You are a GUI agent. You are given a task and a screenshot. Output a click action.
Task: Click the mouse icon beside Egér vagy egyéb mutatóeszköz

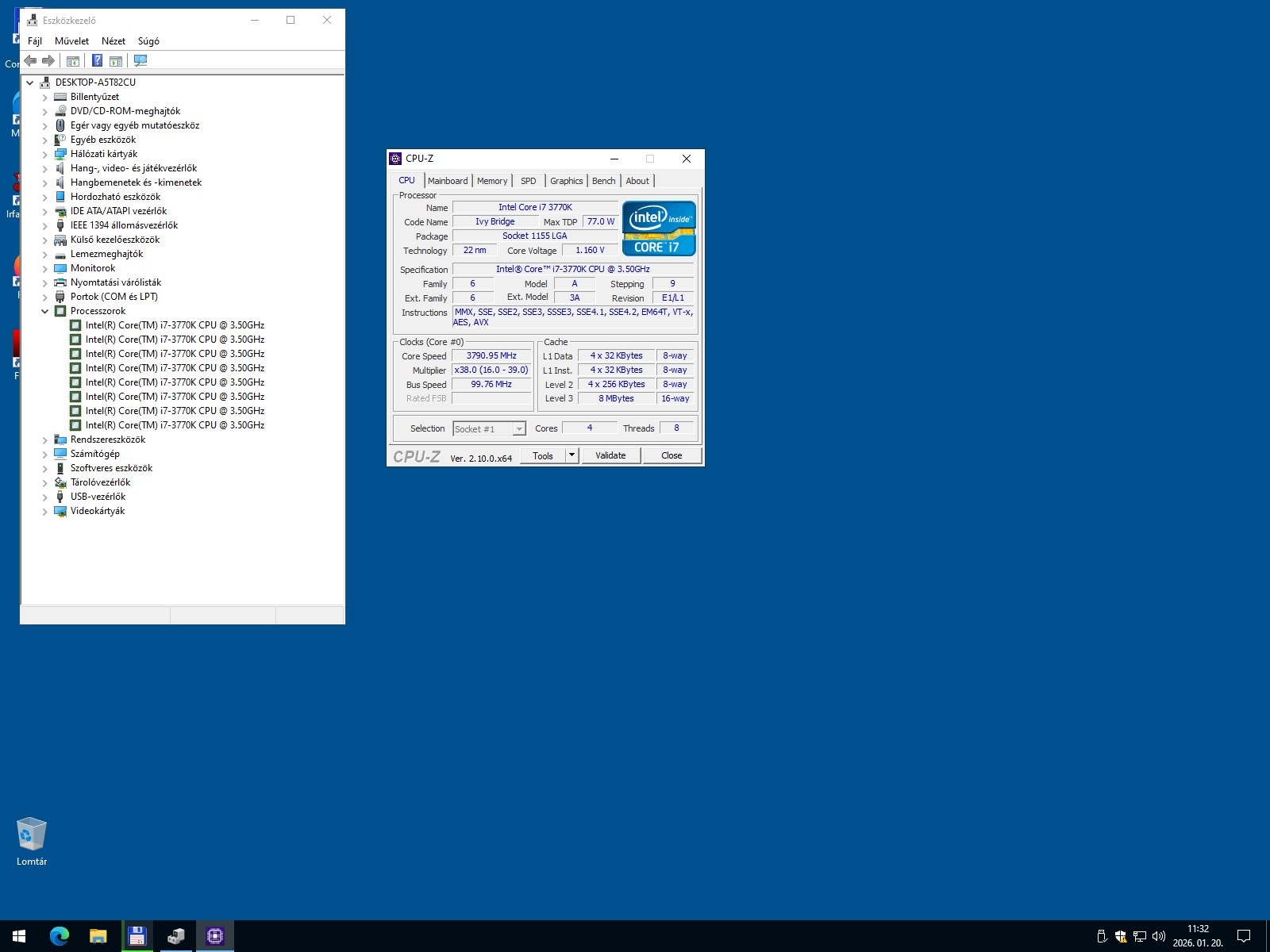(60, 125)
